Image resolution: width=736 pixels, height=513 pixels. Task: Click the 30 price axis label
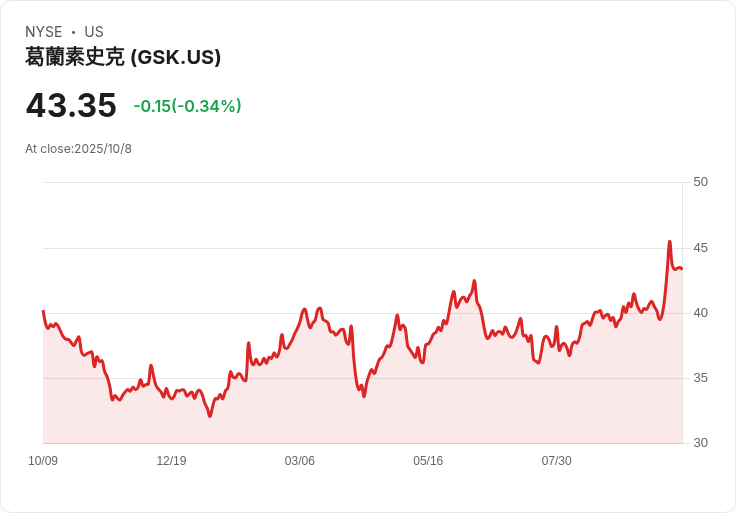pos(700,443)
